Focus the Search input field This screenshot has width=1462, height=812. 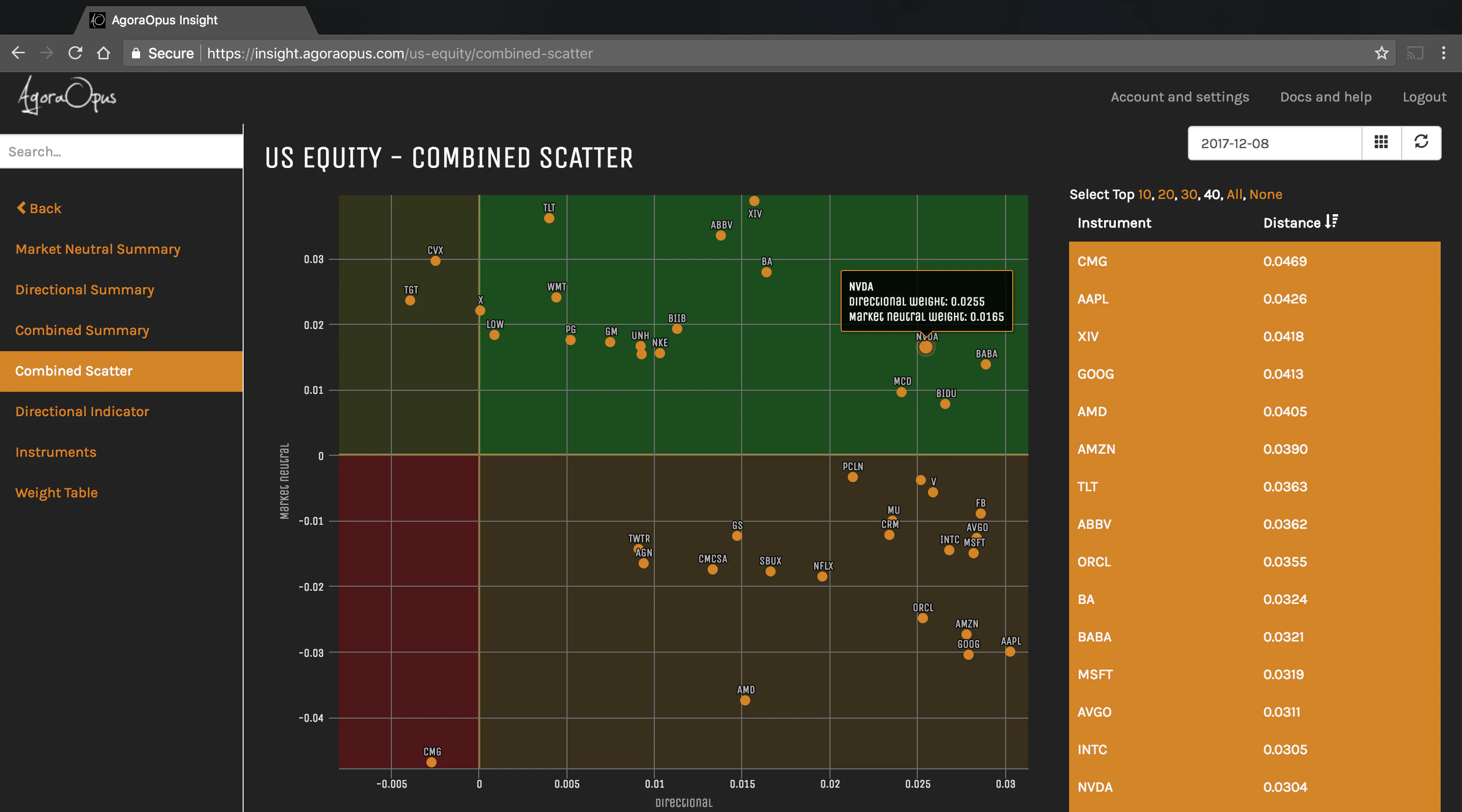point(121,152)
